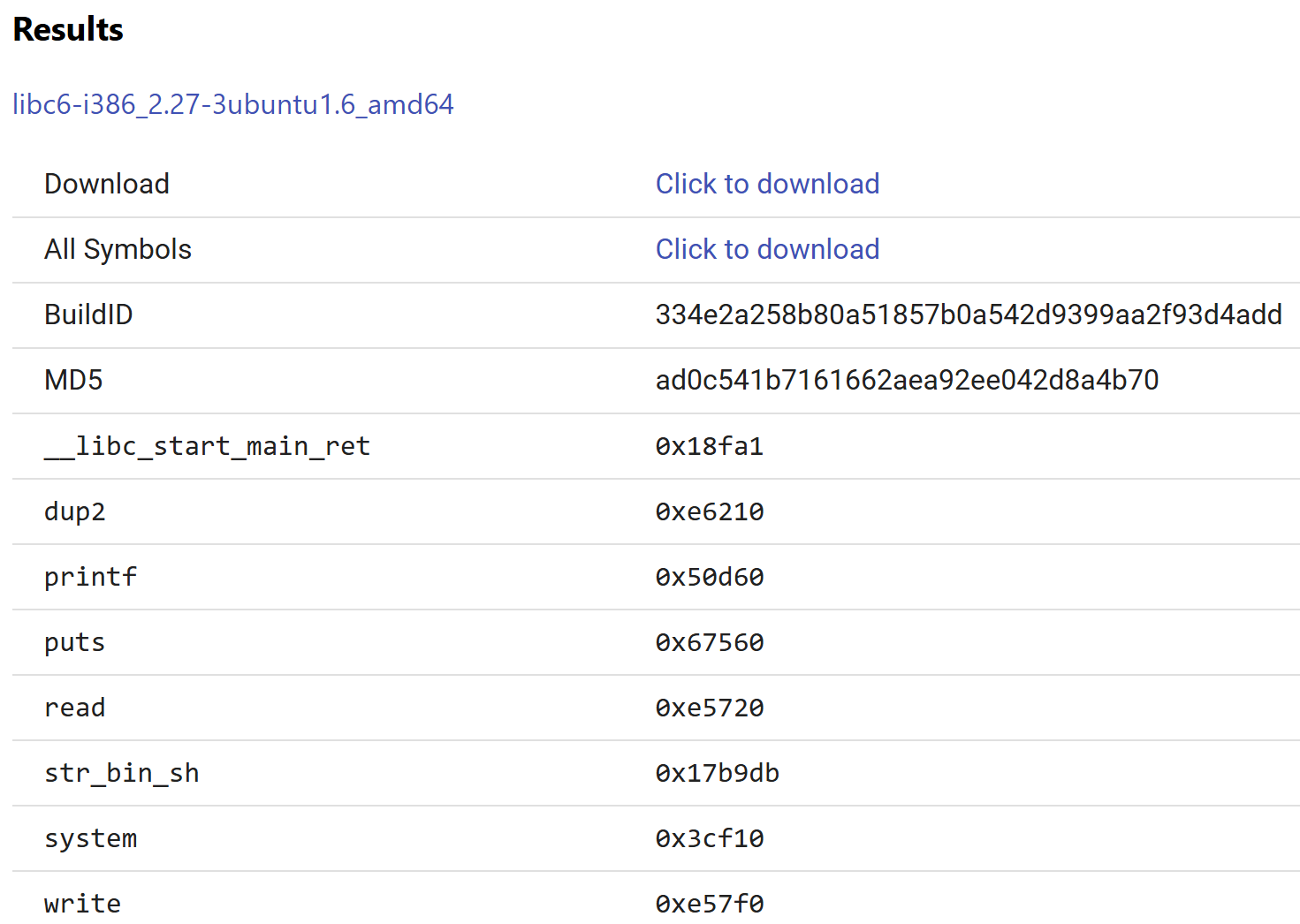The width and height of the screenshot is (1300, 924).
Task: Select the puts offset 0x67560
Action: point(709,642)
